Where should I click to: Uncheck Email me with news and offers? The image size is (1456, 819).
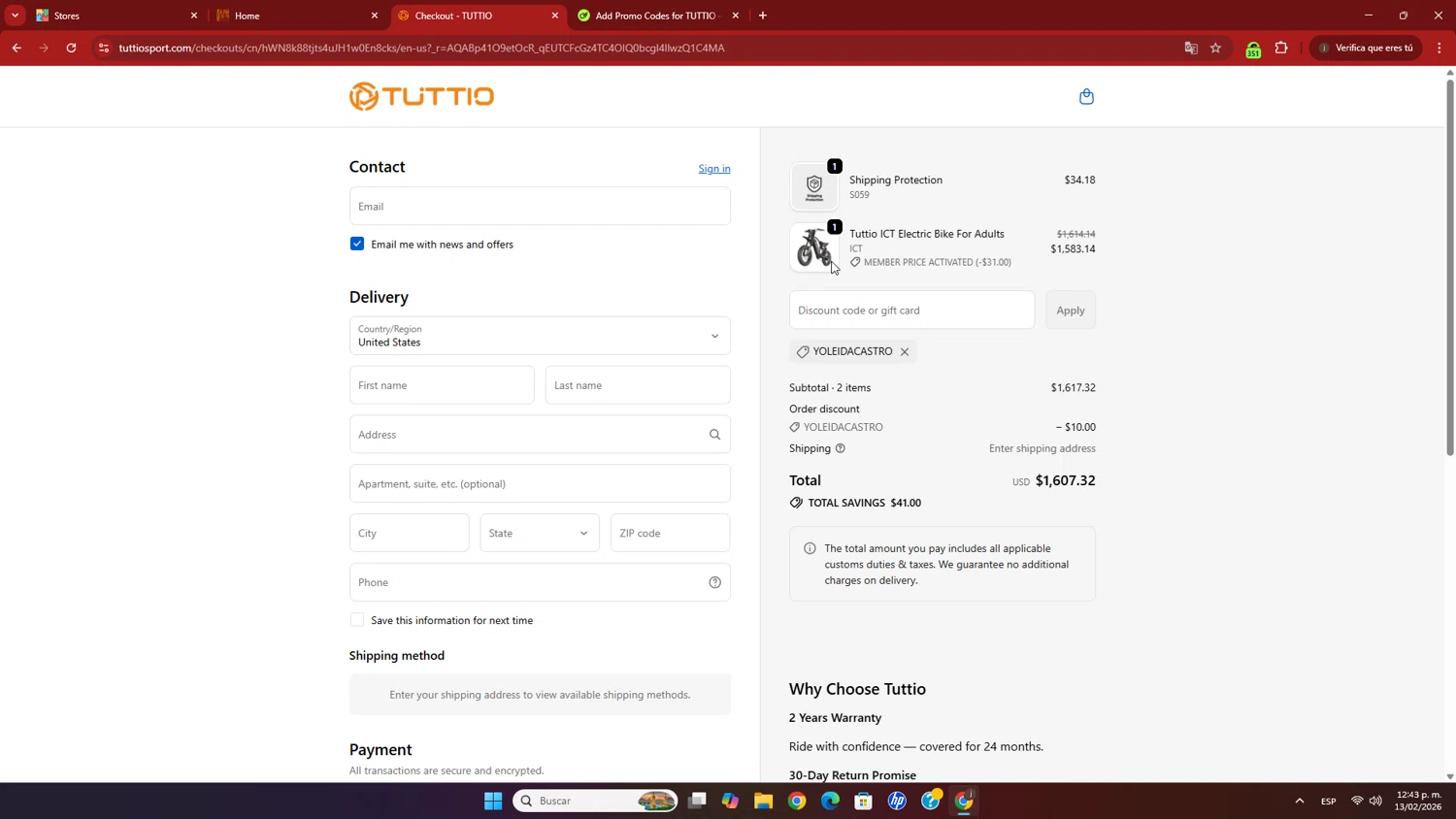(357, 244)
